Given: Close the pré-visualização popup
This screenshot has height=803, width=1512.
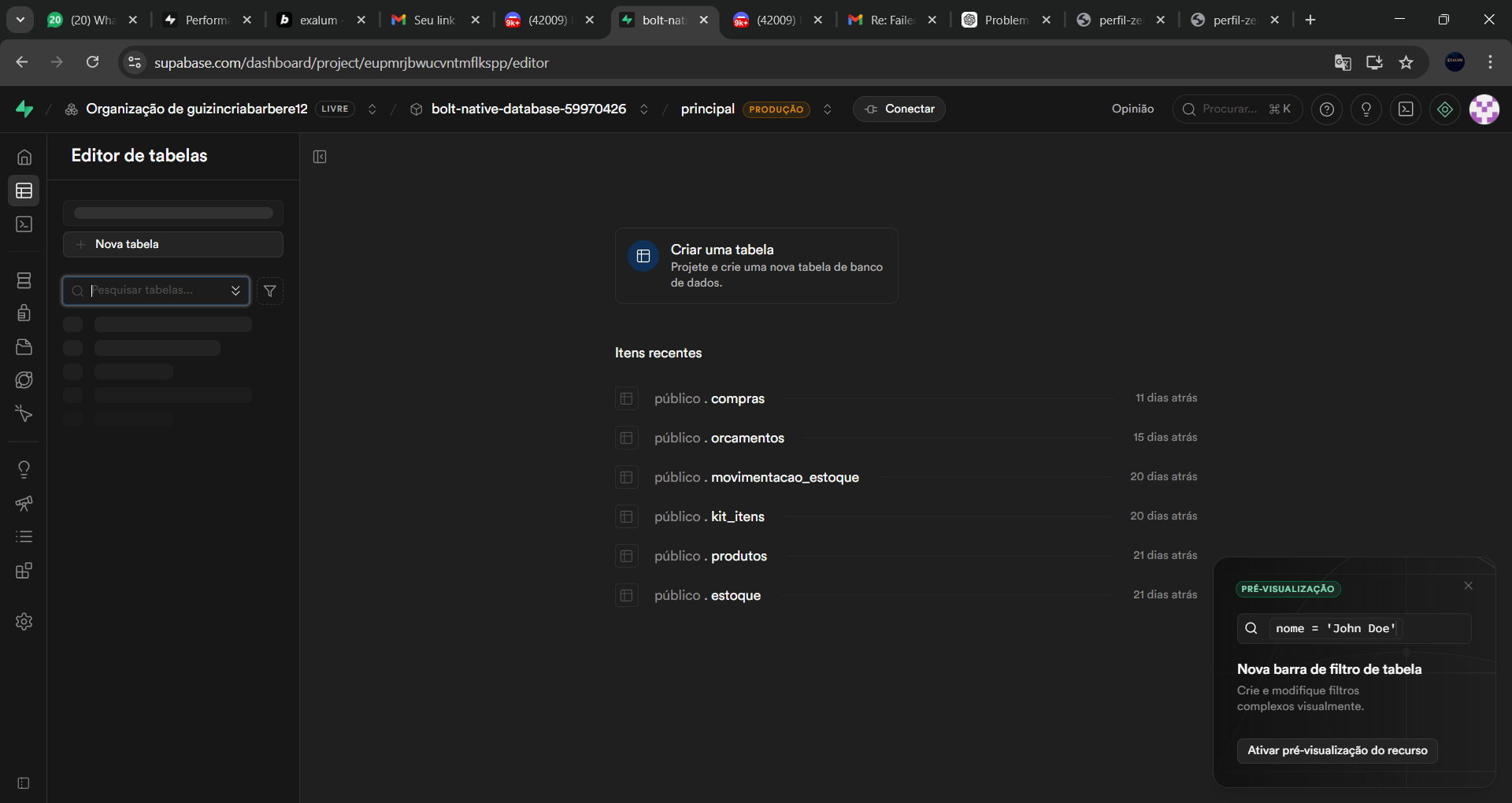Looking at the screenshot, I should (1469, 586).
